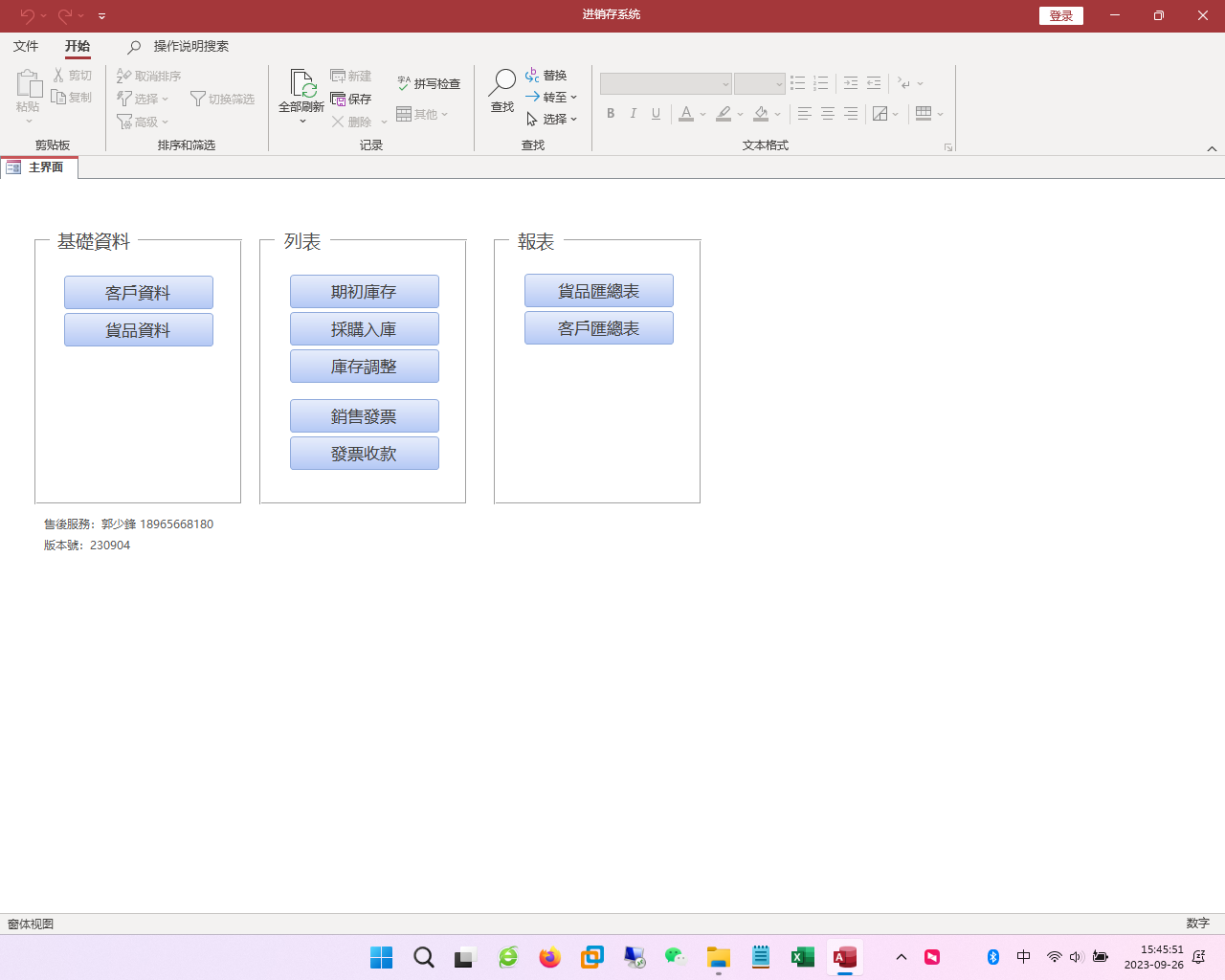This screenshot has height=980, width=1225.
Task: Click the 查找 magnifier icon in ribbon
Action: [501, 83]
